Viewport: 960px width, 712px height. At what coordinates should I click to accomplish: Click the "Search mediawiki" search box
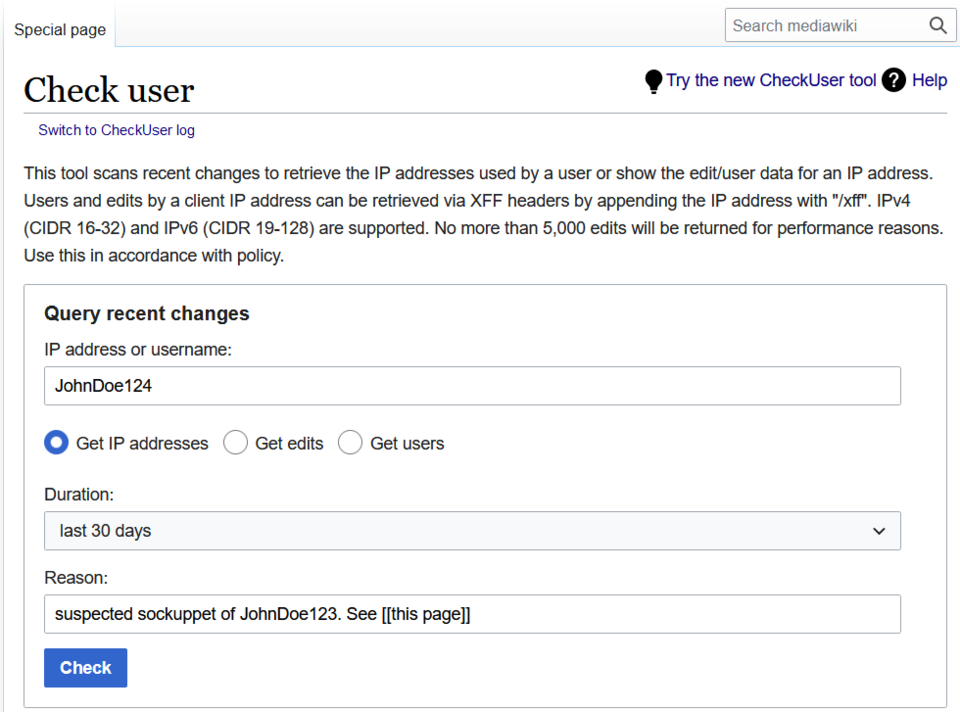tap(820, 25)
